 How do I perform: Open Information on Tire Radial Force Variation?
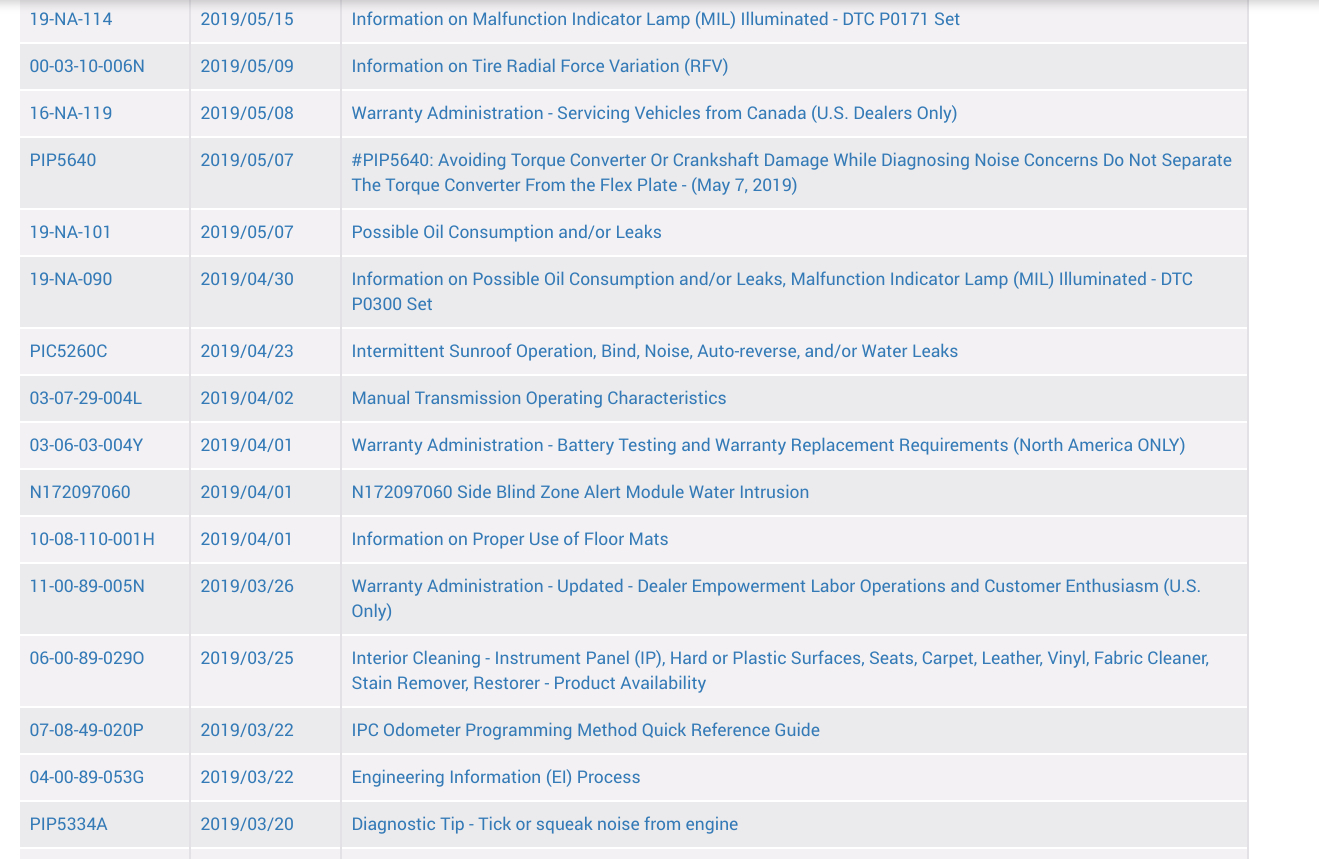(x=540, y=66)
